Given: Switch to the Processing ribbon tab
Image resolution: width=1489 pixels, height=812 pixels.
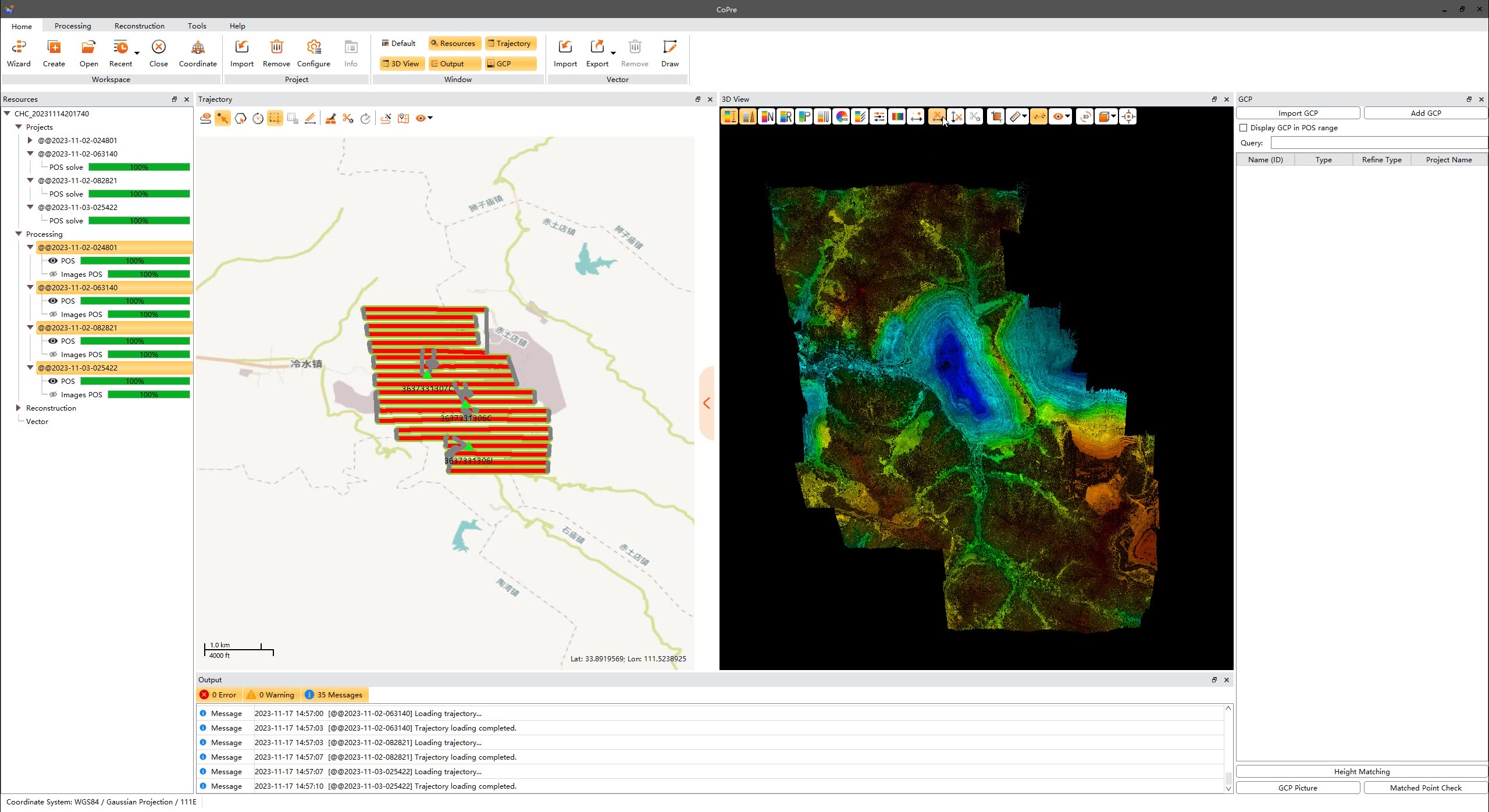Looking at the screenshot, I should [73, 26].
